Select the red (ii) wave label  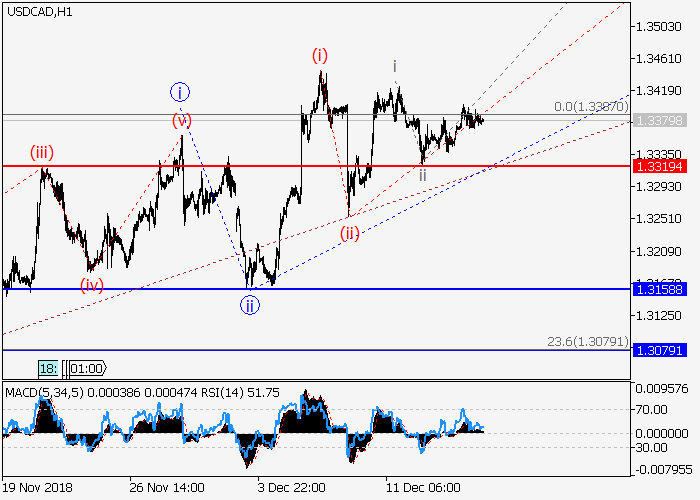point(349,233)
